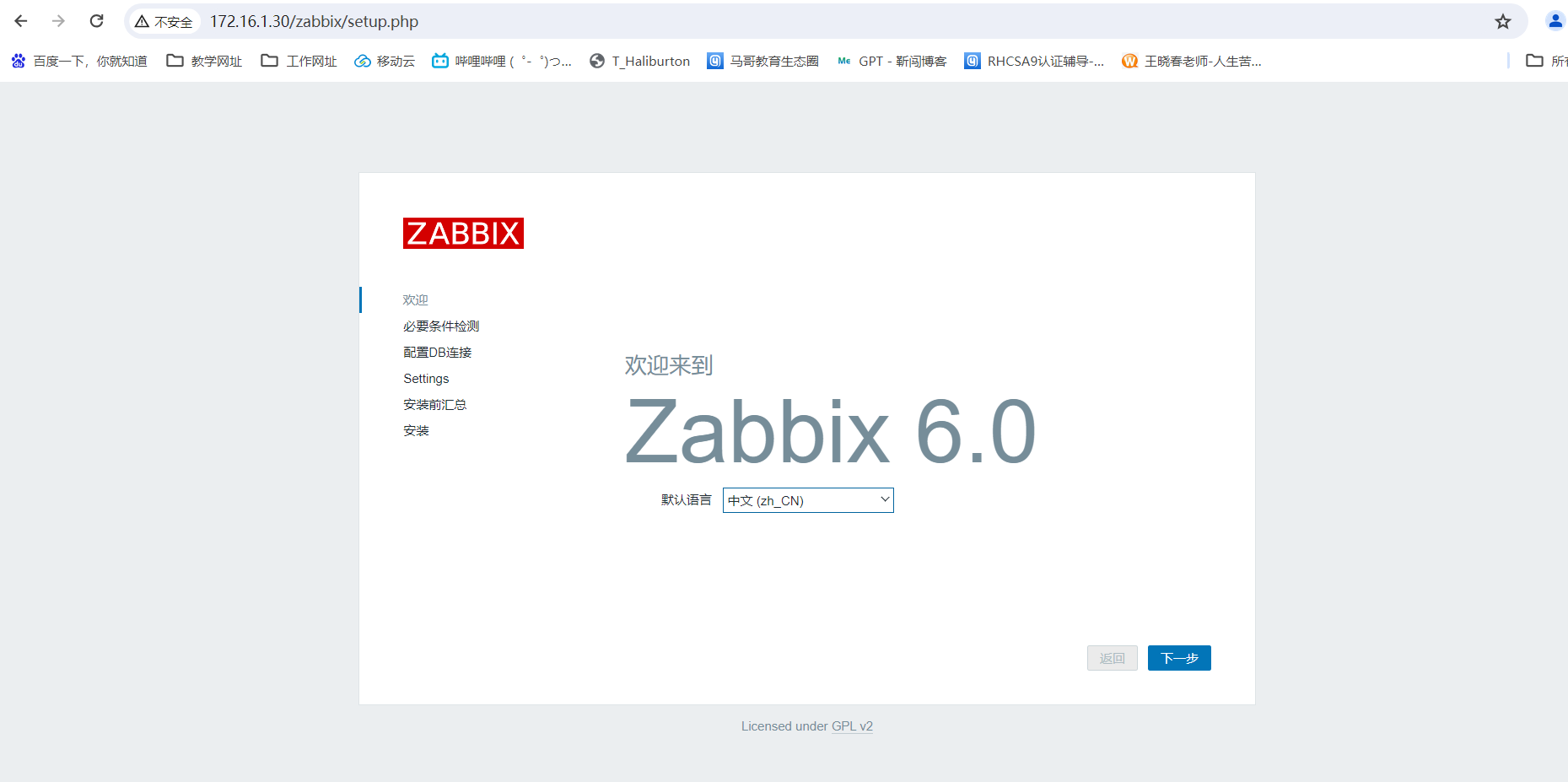Open the 教学网址 bookmark folder
The height and width of the screenshot is (782, 1568).
[x=205, y=61]
